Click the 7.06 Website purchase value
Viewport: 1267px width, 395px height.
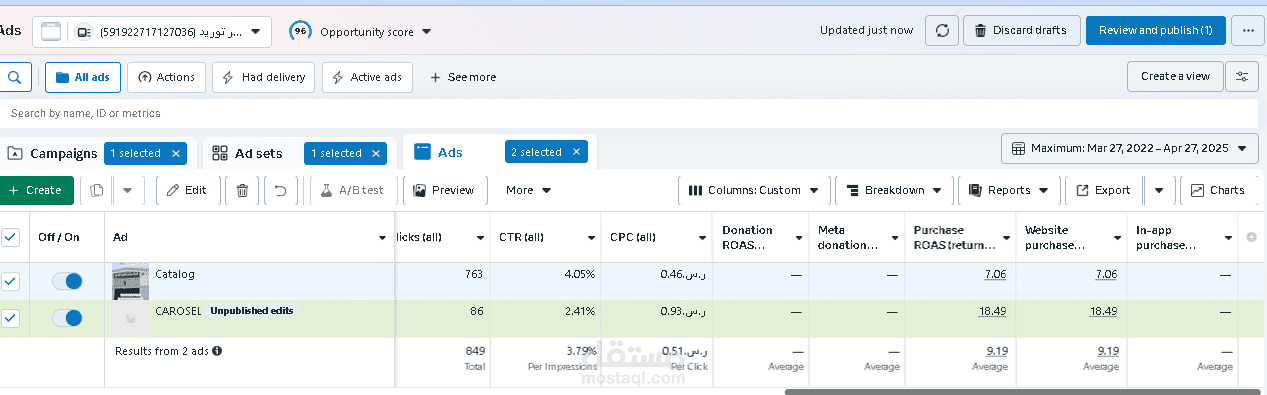click(1105, 274)
